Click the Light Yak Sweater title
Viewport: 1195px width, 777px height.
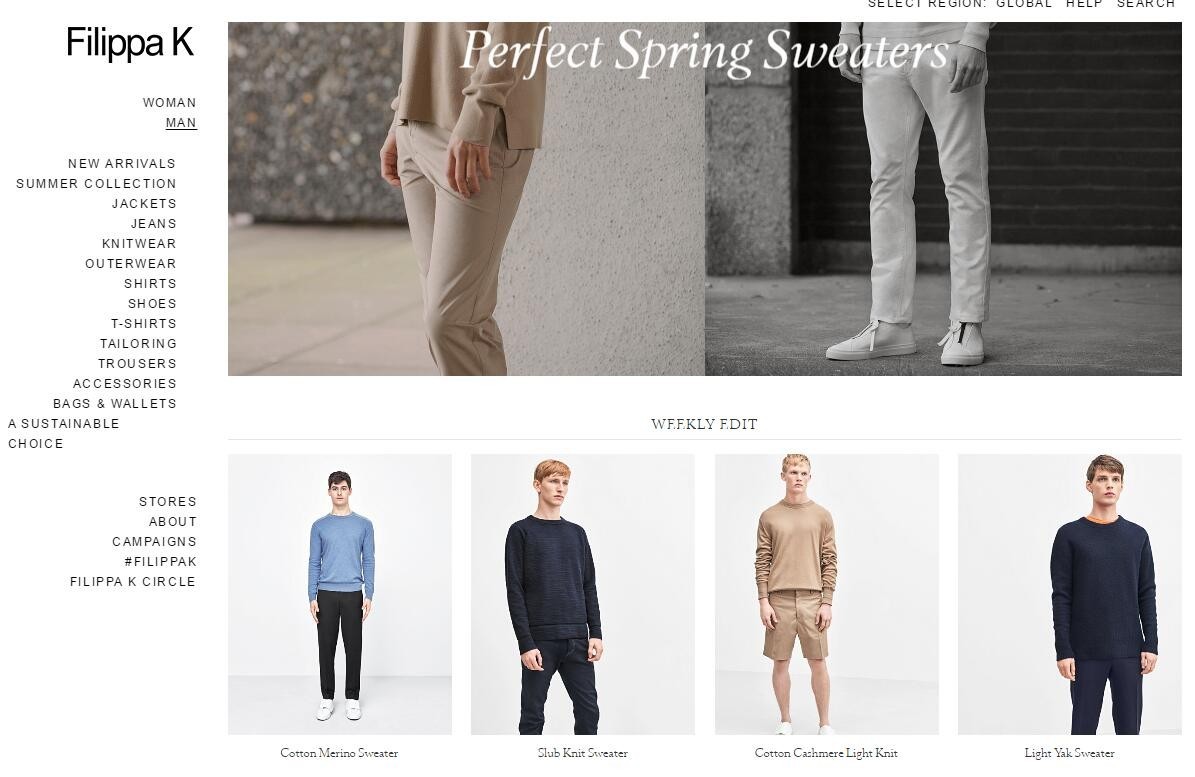(x=1069, y=753)
